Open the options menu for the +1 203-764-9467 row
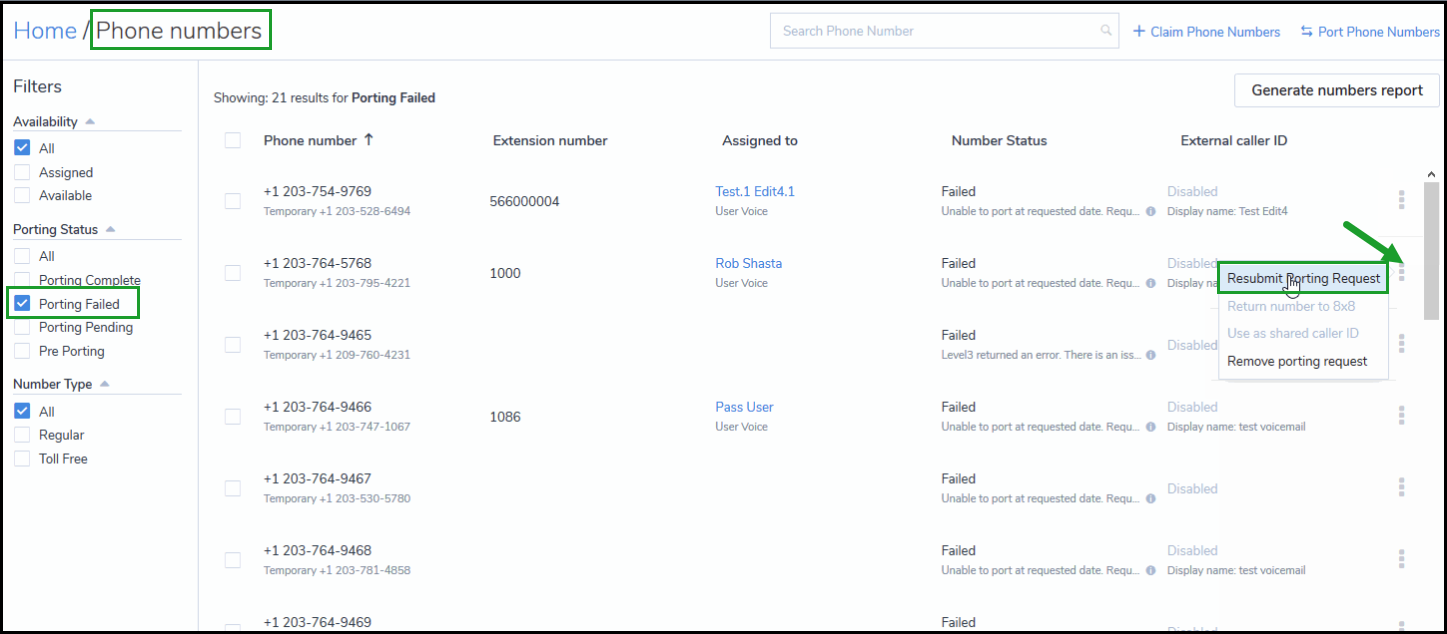The width and height of the screenshot is (1447, 634). tap(1401, 487)
